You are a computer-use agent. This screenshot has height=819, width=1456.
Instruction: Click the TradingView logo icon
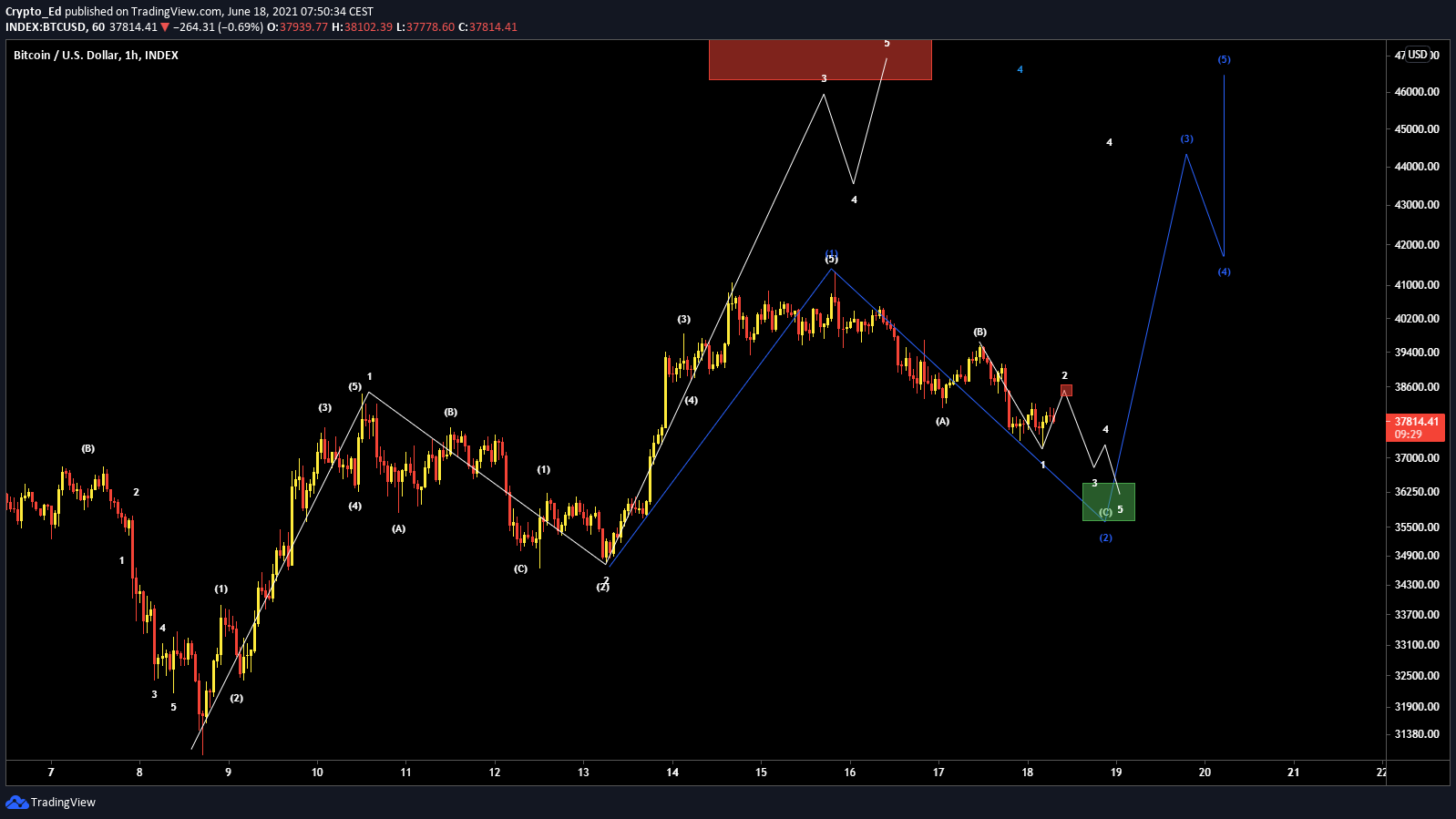[x=16, y=802]
